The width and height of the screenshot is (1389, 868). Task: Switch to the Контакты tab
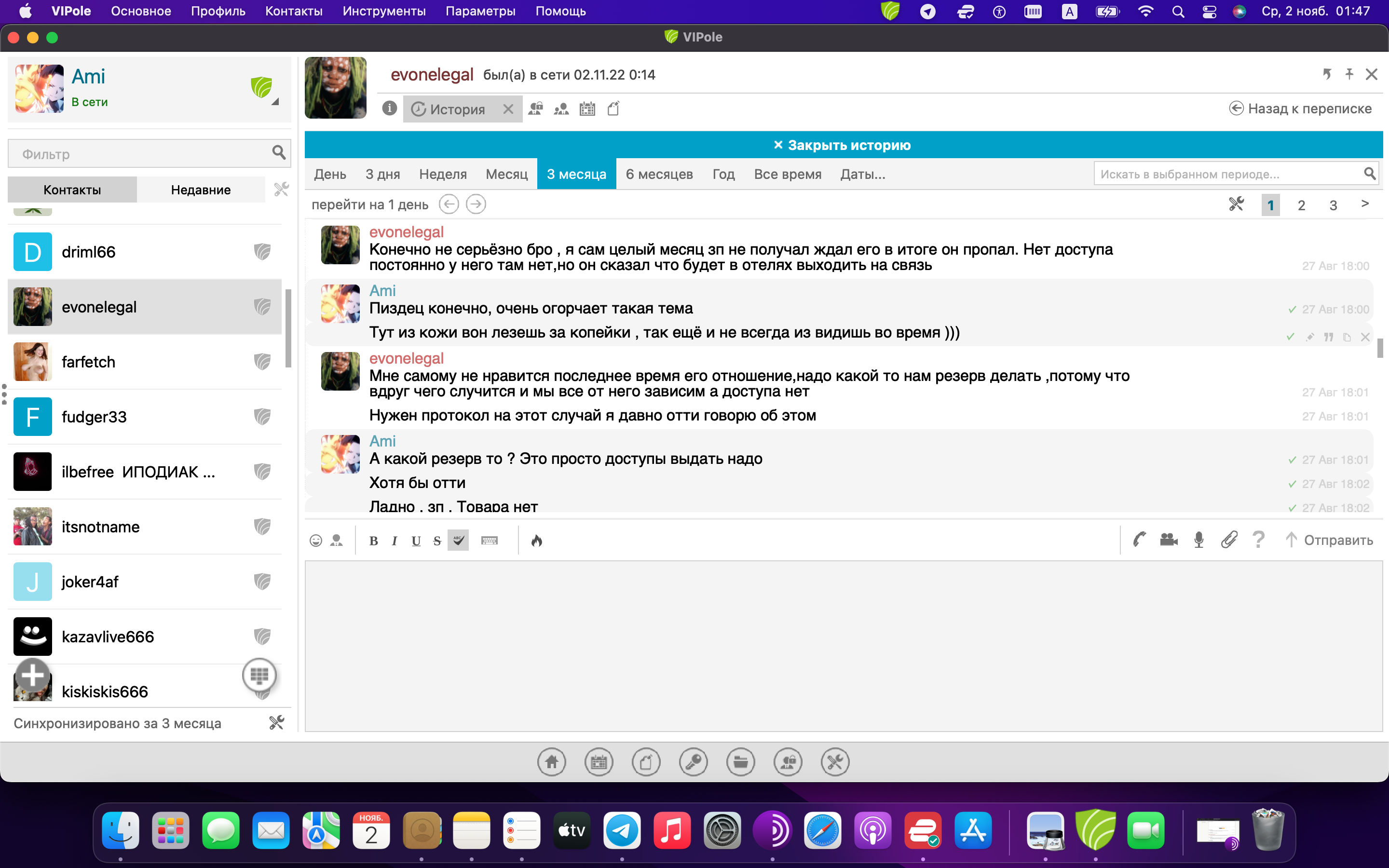[x=72, y=190]
